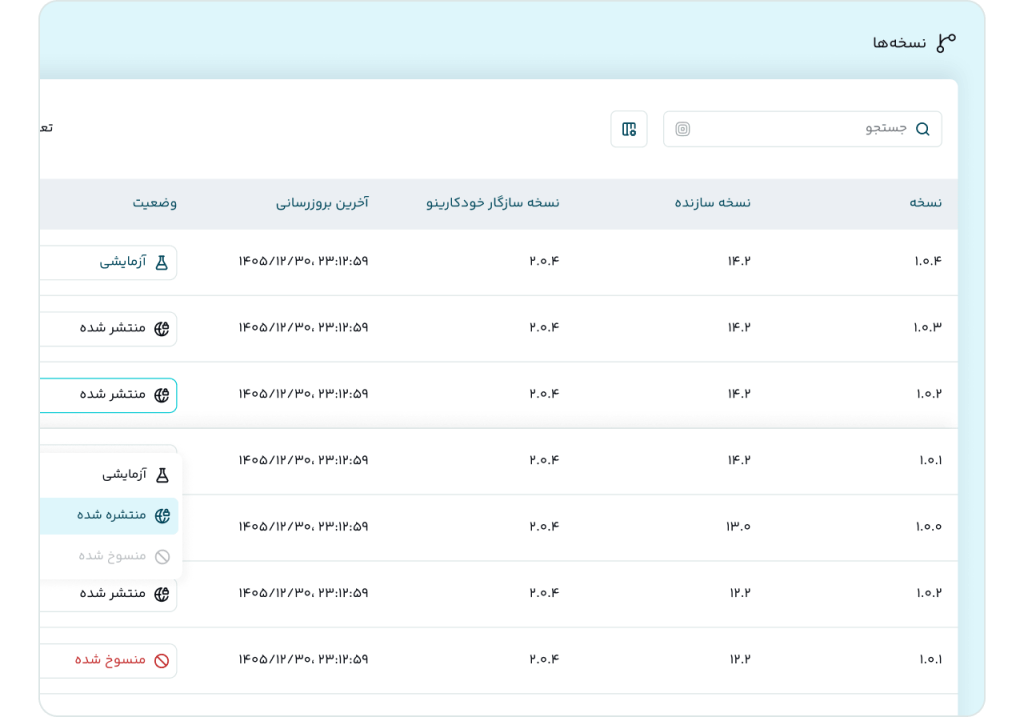
Task: Collapse the highlighted status dropdown of version 1.0.2
Action: pyautogui.click(x=108, y=395)
